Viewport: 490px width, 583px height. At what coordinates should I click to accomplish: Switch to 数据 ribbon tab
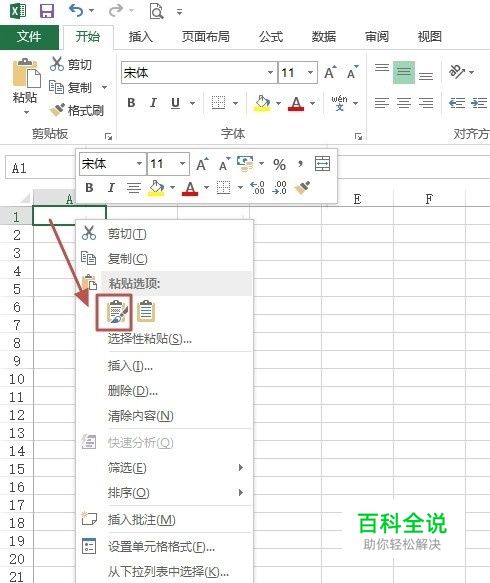324,37
